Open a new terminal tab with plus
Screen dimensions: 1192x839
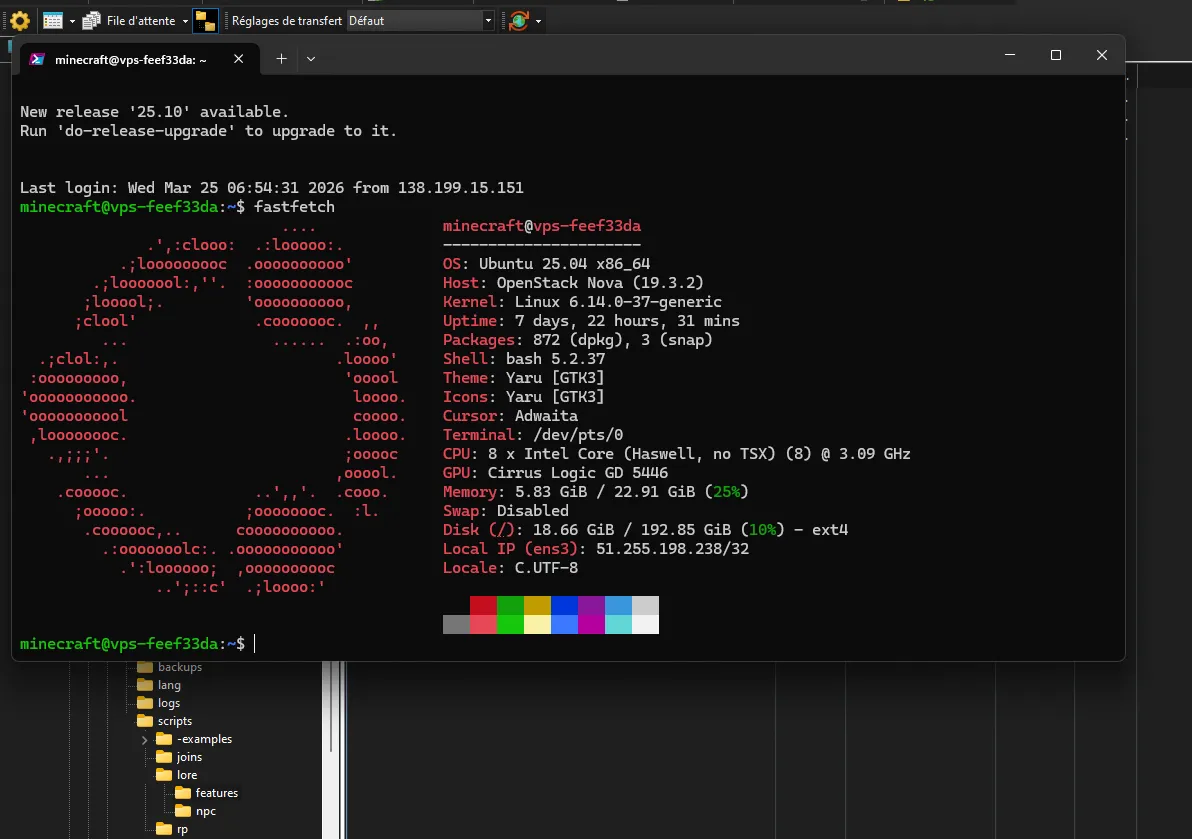281,59
